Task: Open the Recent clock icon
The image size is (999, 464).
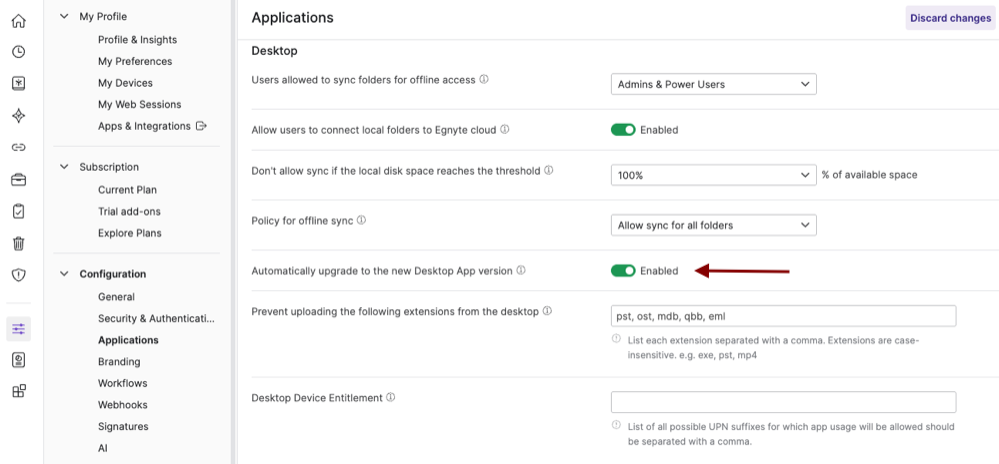Action: (x=18, y=52)
